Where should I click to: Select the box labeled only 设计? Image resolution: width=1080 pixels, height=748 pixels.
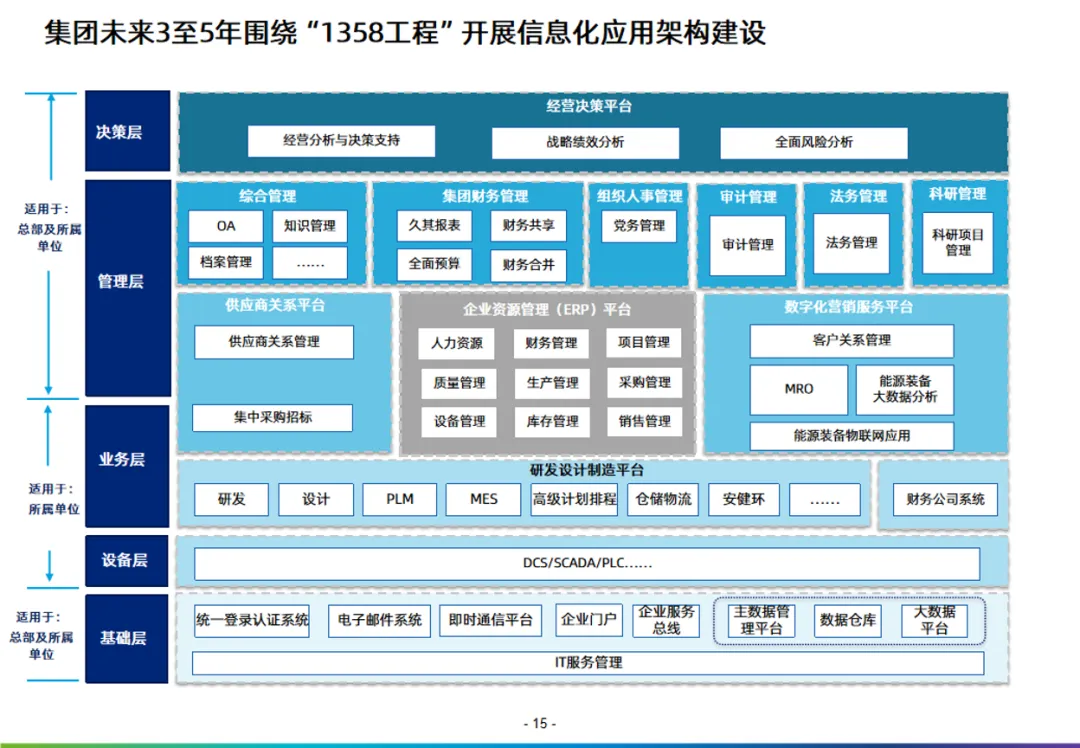[316, 499]
